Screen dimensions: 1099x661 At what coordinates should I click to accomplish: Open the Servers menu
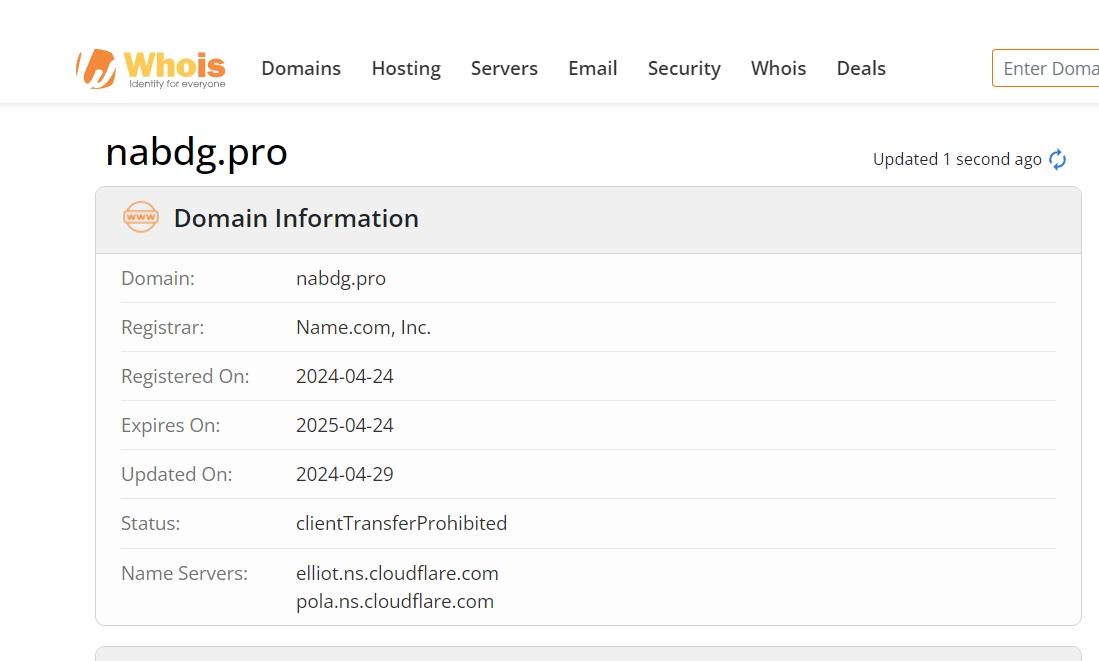[x=504, y=68]
